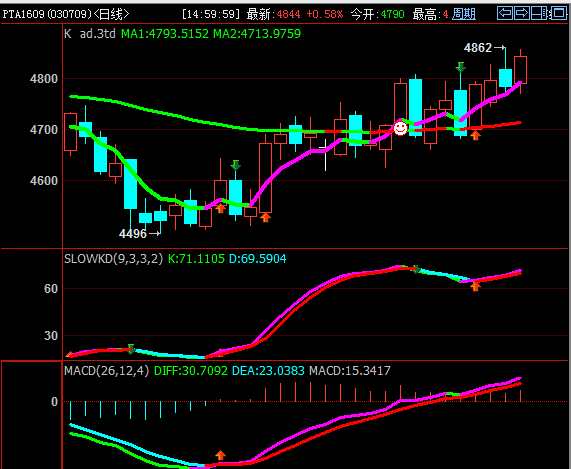Open the 周期 period link
Screen dimensions: 571x469
point(464,14)
